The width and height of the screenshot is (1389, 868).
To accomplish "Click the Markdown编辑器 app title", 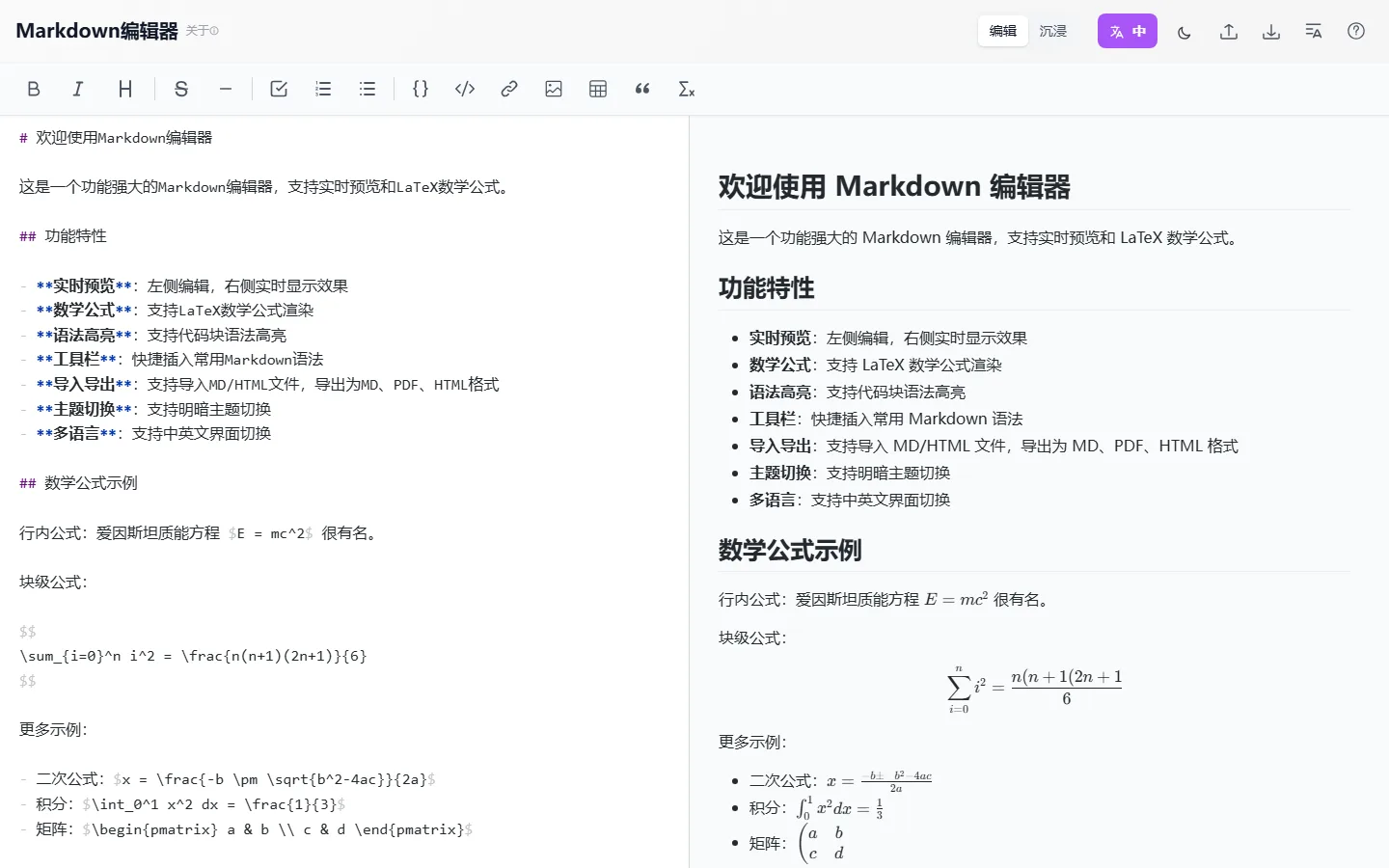I will pyautogui.click(x=96, y=31).
